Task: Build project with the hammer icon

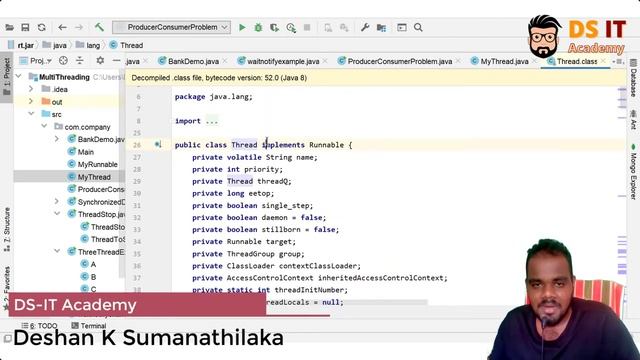Action: coord(99,27)
